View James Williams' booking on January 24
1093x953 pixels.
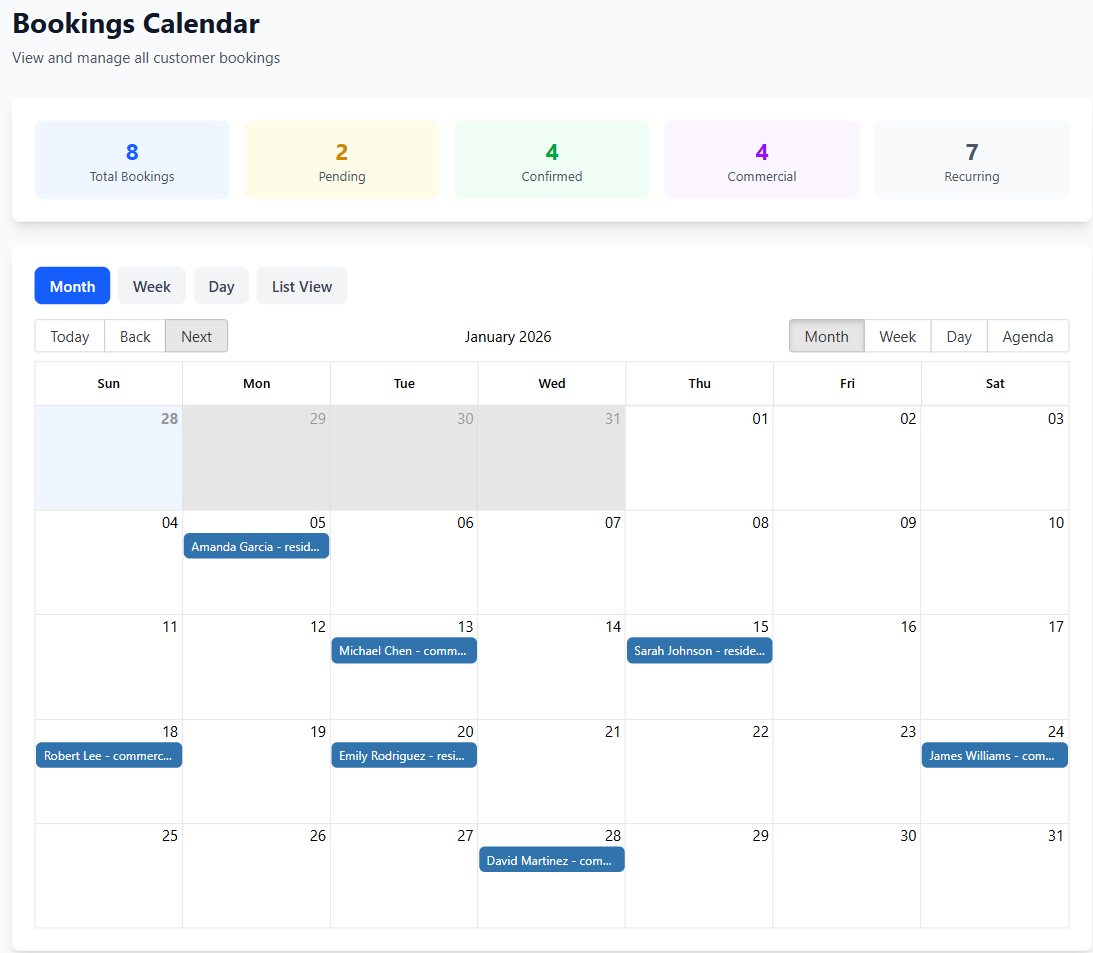point(994,755)
